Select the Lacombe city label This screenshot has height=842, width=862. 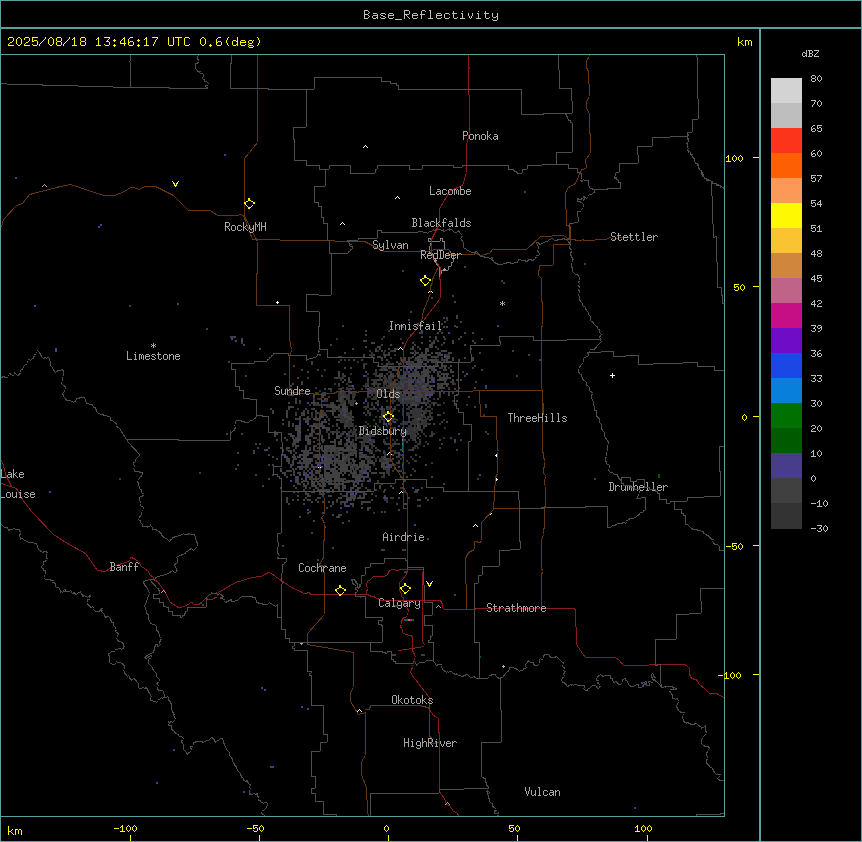[x=450, y=191]
